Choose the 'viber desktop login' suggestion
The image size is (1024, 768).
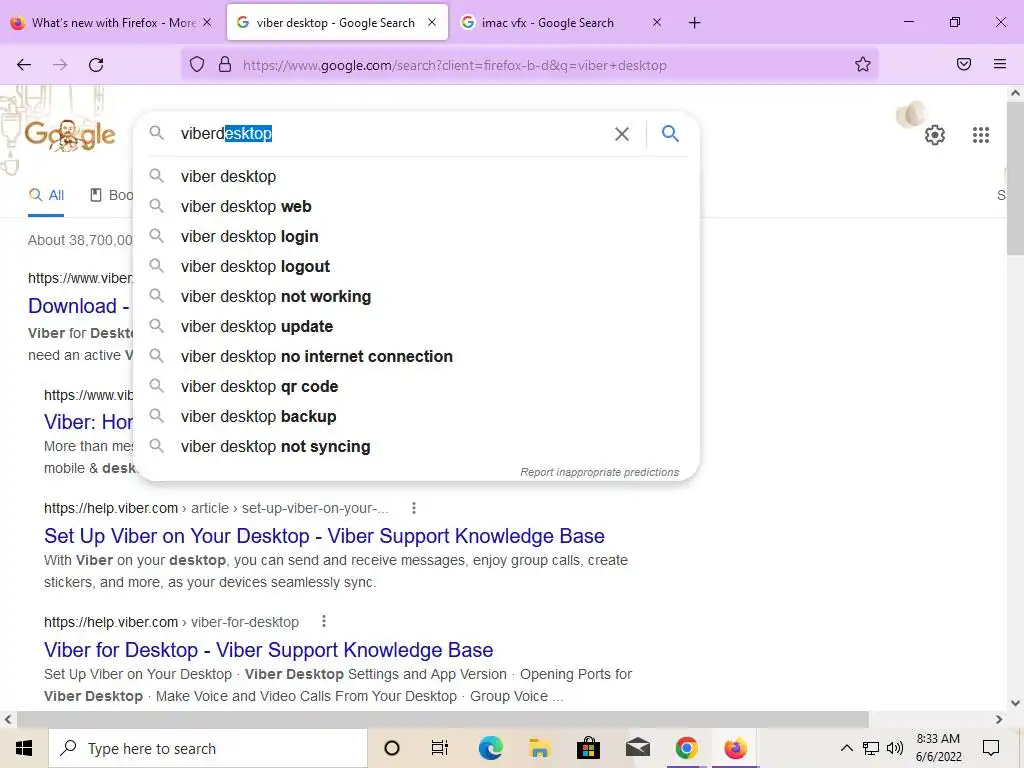416,236
